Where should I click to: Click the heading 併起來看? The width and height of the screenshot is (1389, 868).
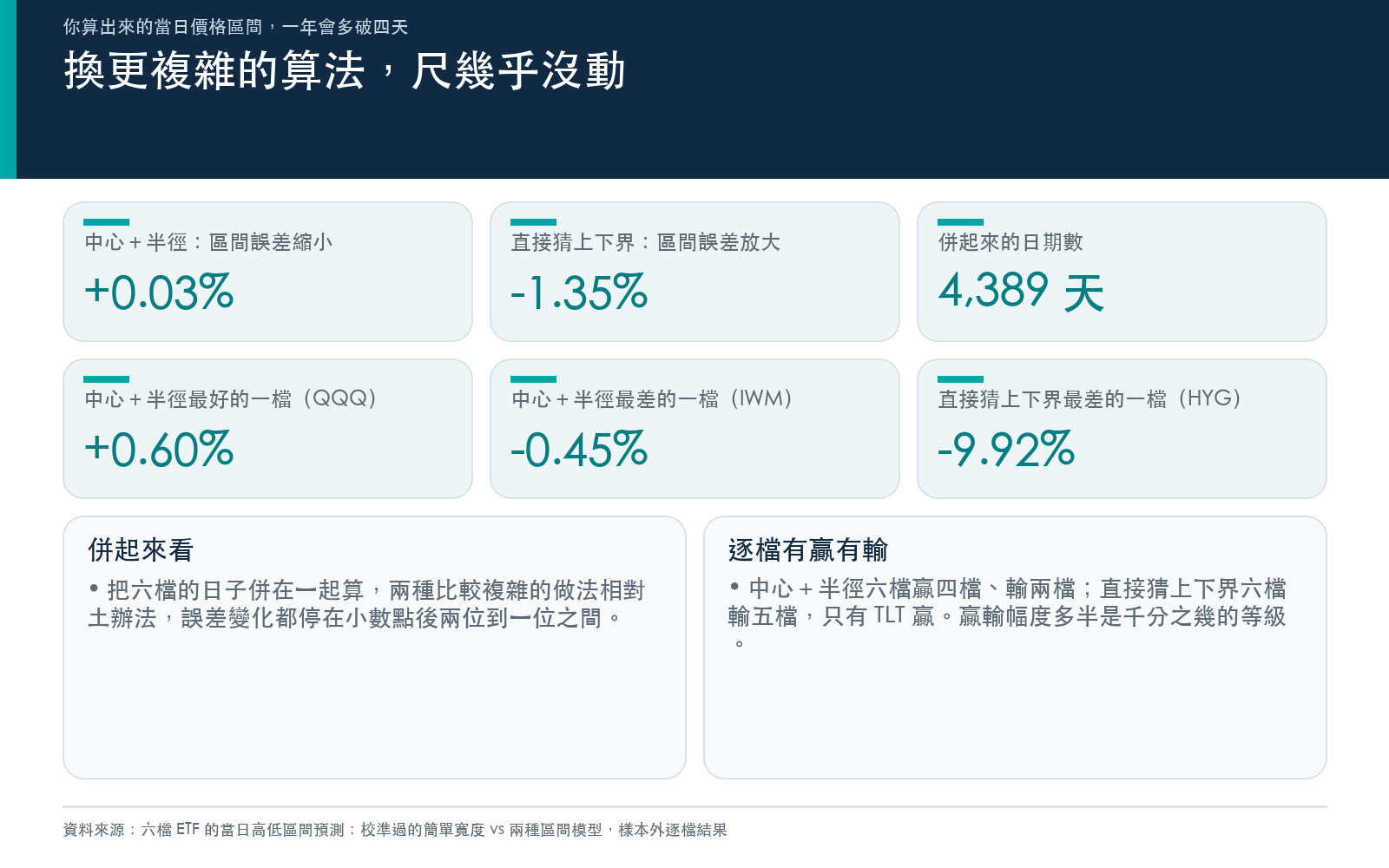[141, 549]
